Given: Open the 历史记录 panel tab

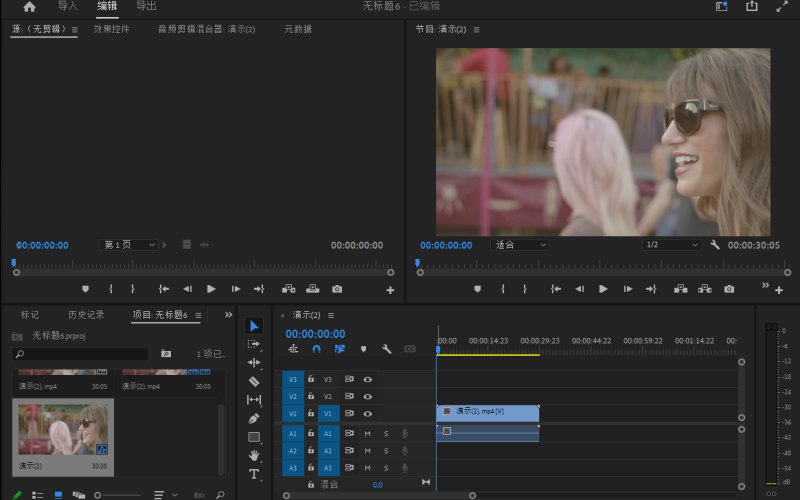Looking at the screenshot, I should tap(86, 315).
